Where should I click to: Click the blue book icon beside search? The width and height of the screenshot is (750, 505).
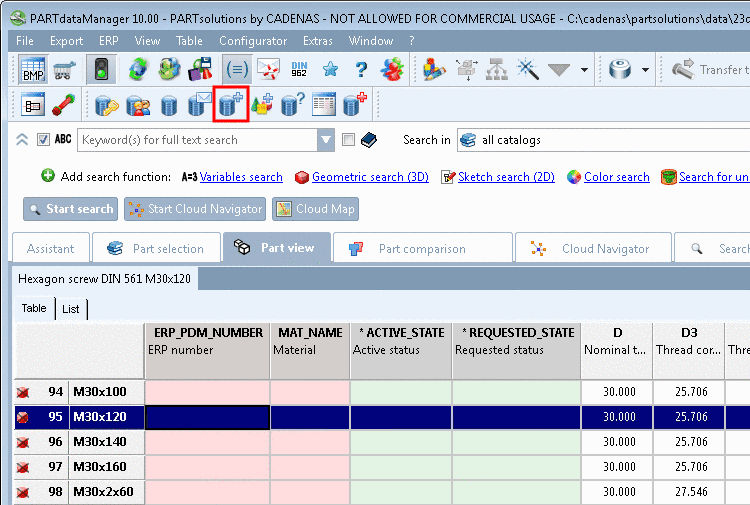[x=369, y=140]
